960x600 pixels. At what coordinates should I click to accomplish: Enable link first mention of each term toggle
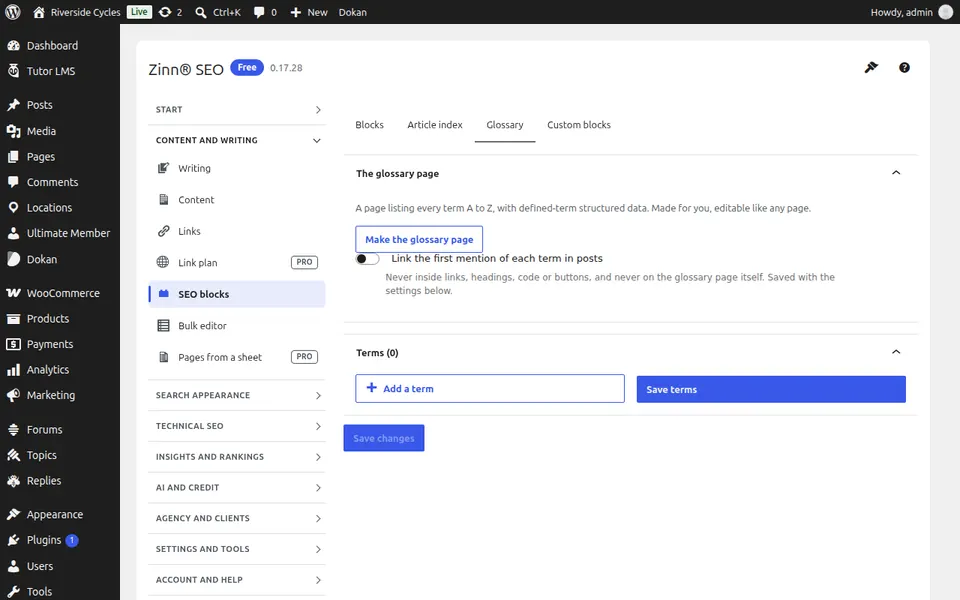pos(367,258)
